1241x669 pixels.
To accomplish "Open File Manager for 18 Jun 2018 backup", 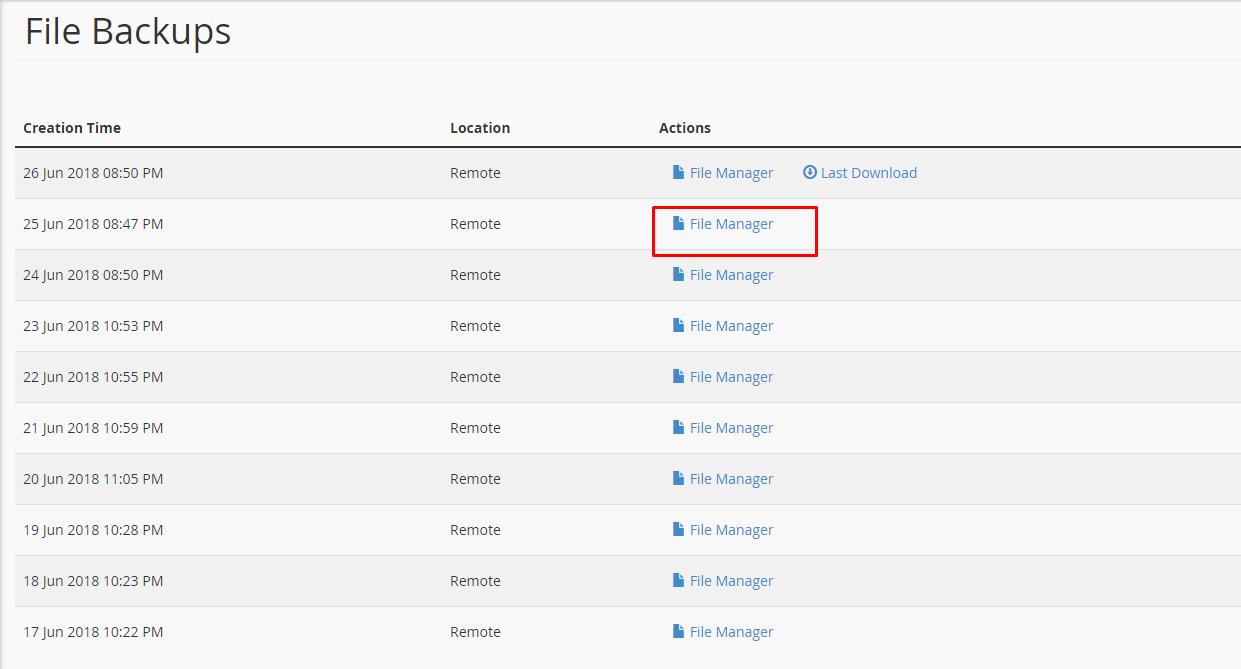I will click(731, 581).
